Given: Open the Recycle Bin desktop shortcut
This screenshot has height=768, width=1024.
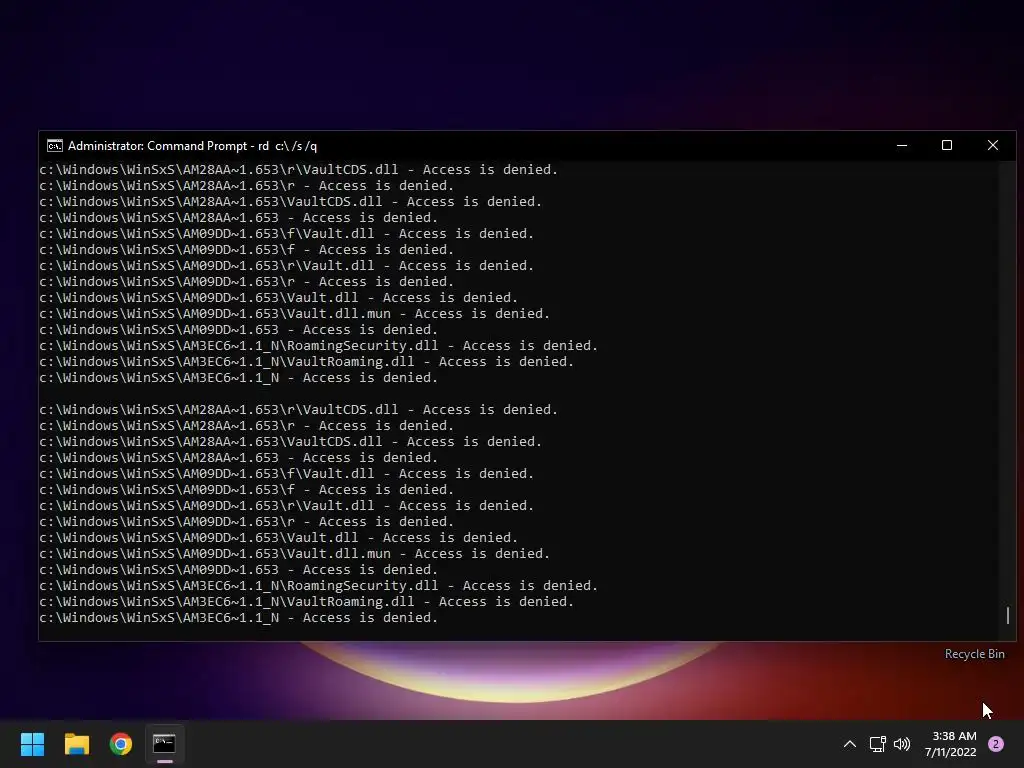Looking at the screenshot, I should tap(974, 654).
